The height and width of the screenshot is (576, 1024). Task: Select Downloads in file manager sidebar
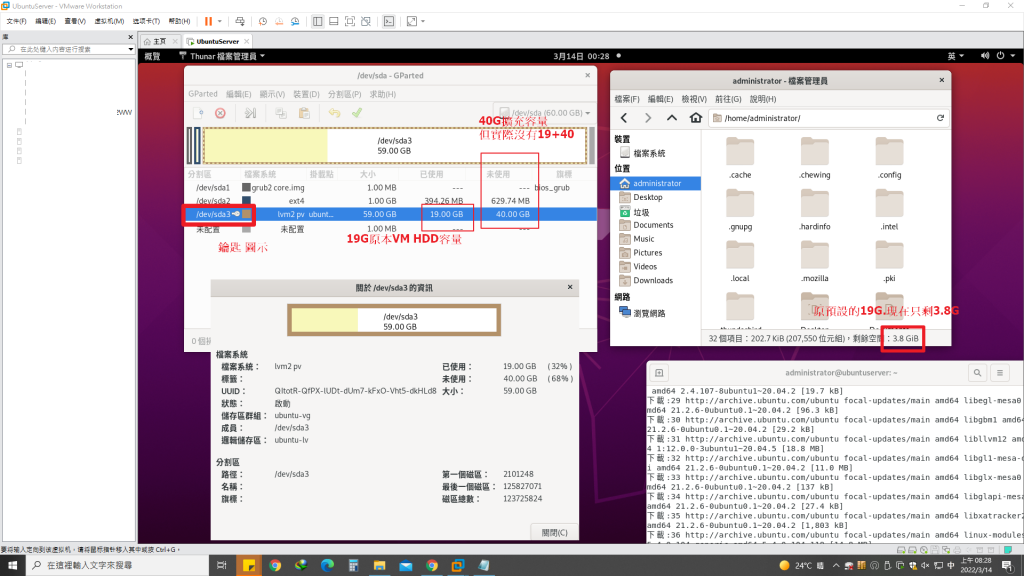click(653, 280)
